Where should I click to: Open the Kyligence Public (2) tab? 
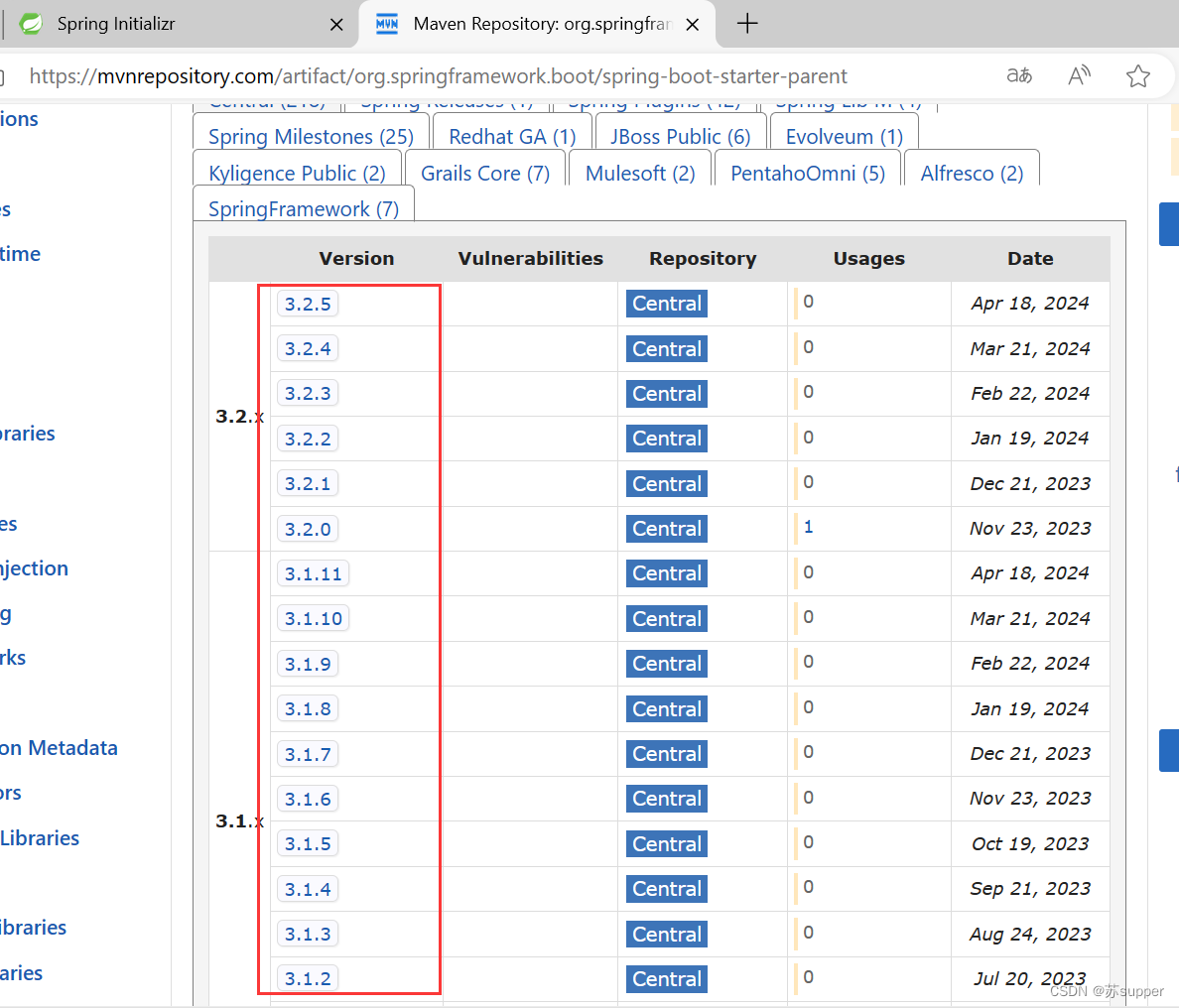click(297, 174)
